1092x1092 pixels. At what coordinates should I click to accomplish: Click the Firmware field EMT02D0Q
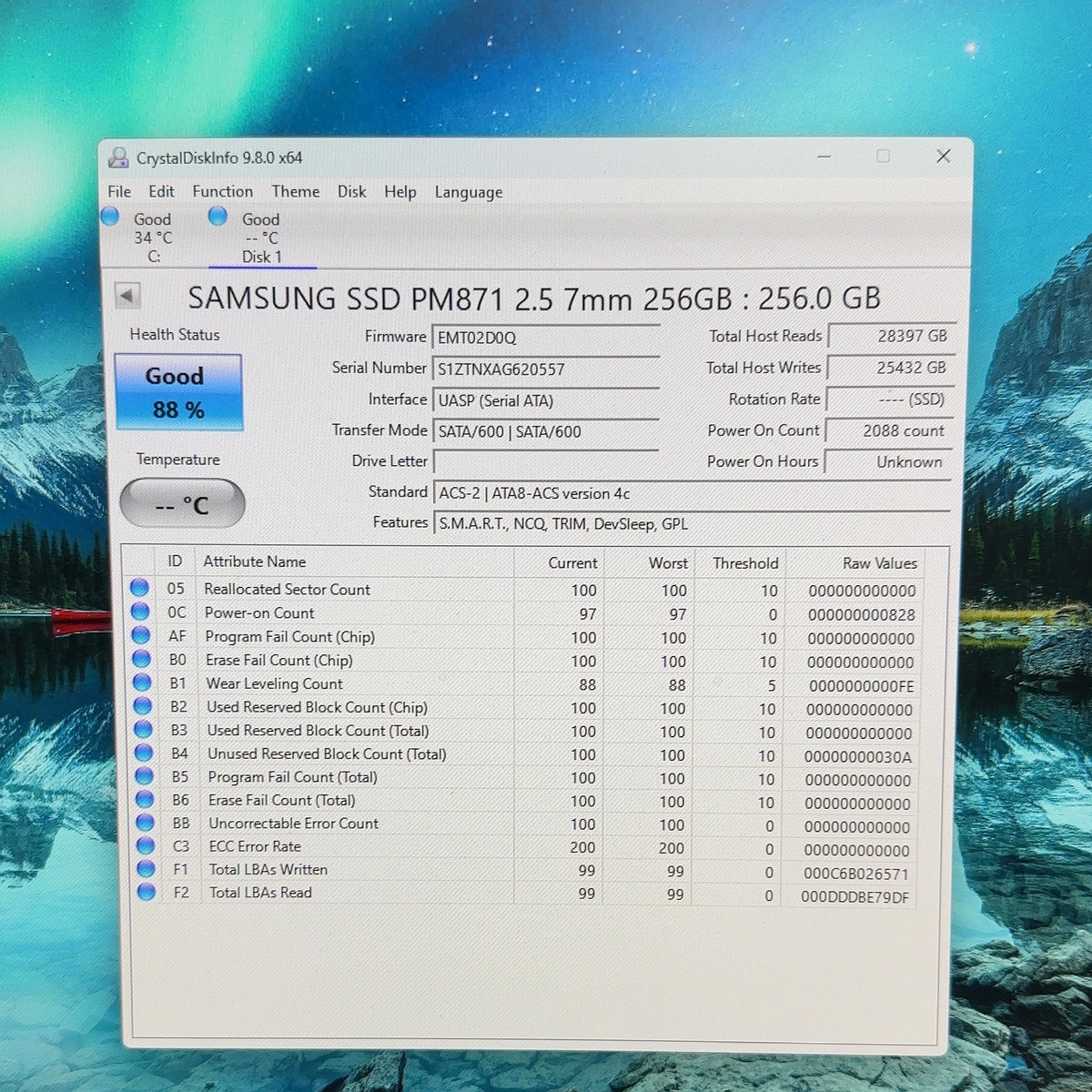(545, 338)
